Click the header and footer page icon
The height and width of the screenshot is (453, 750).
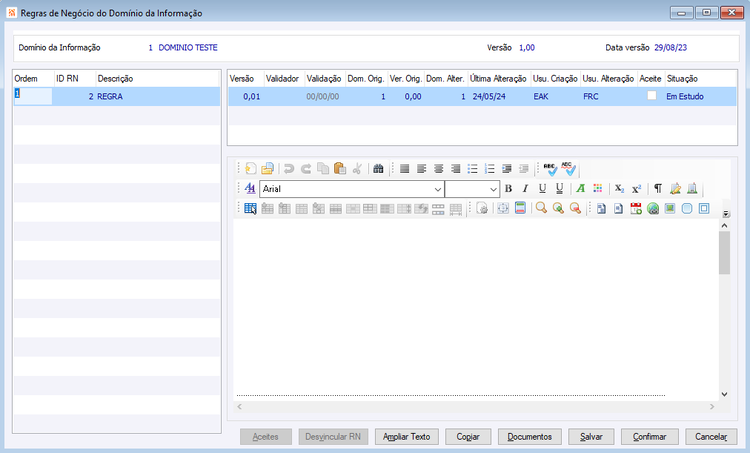520,208
